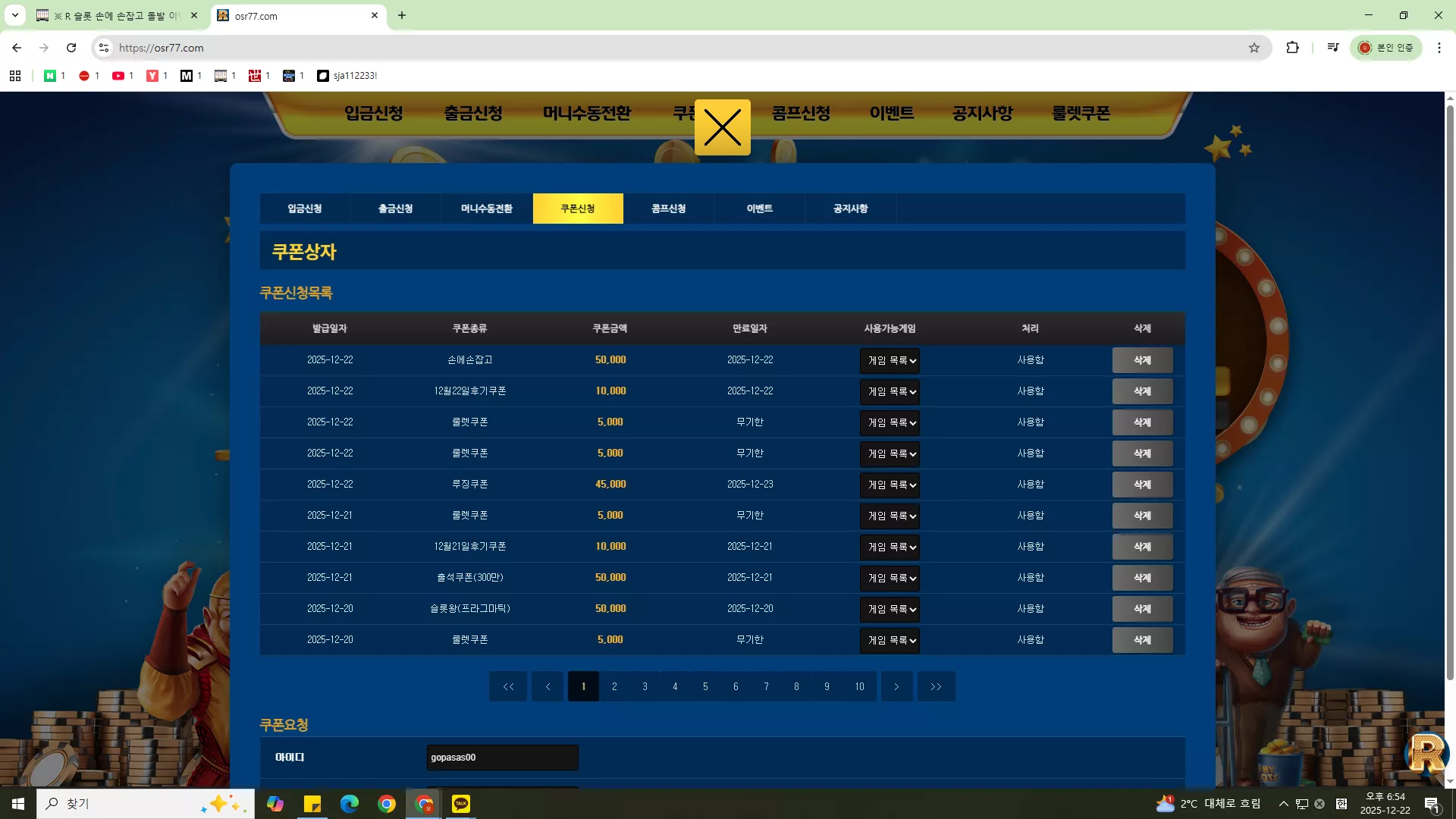
Task: Select the 머니수동전환 tab in the panel
Action: 487,209
